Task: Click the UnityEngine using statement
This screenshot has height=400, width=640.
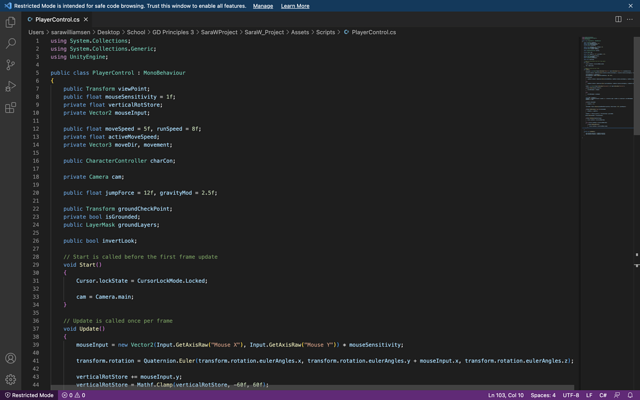Action: click(x=79, y=57)
